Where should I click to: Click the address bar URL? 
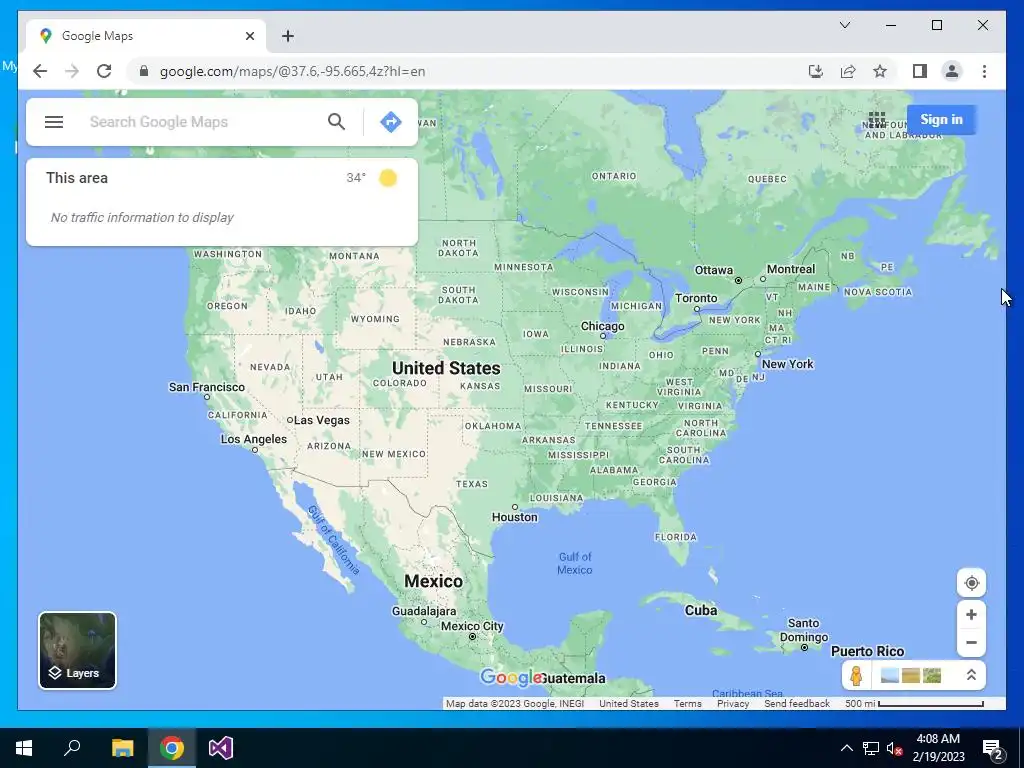[x=293, y=71]
